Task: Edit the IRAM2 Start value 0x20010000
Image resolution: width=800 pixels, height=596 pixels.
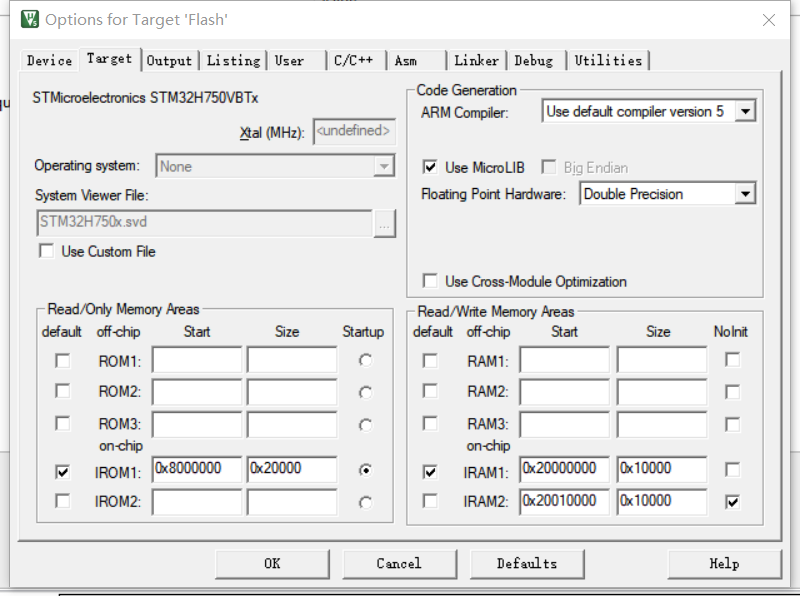Action: pos(565,502)
